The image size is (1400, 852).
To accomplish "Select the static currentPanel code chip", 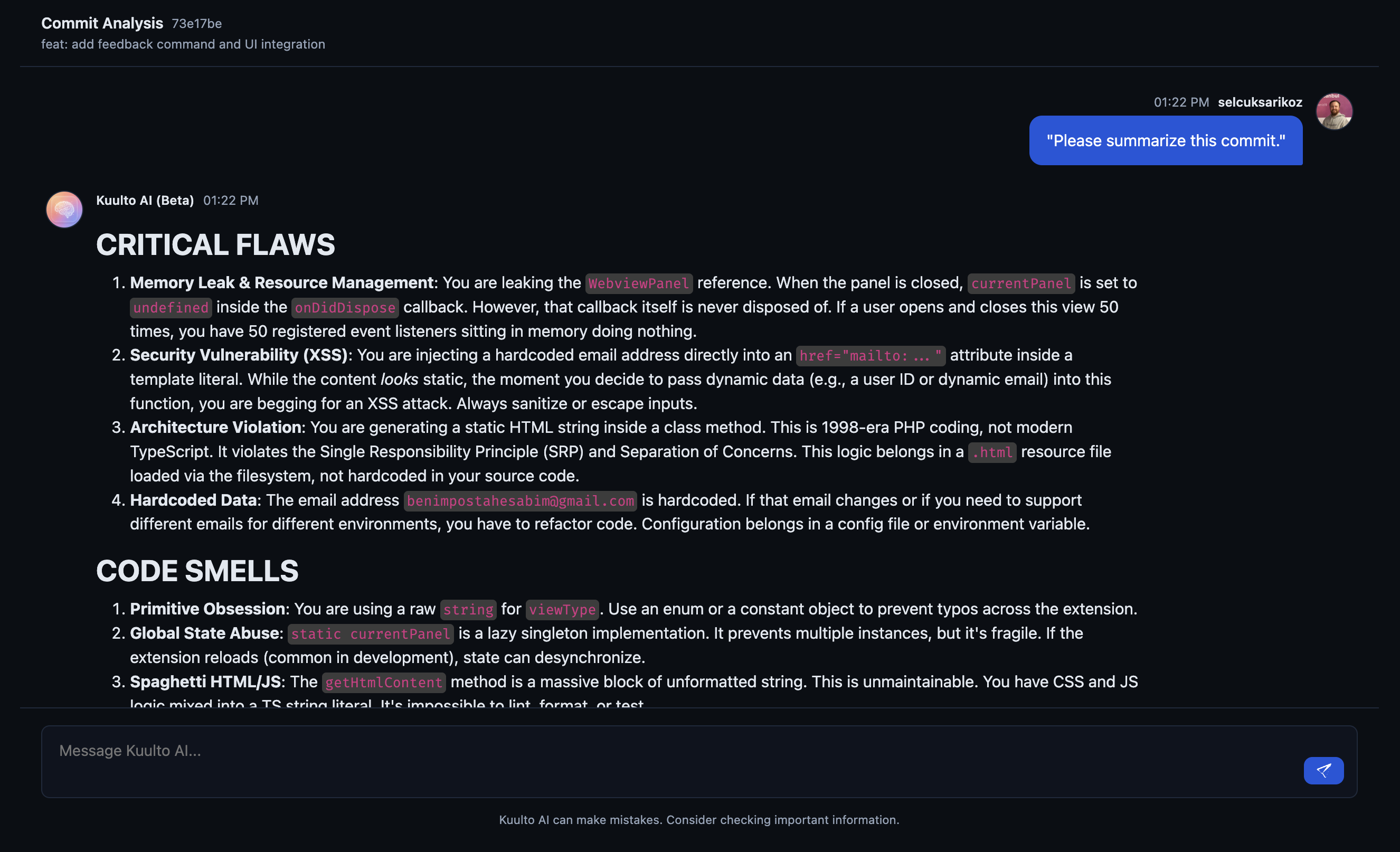I will 370,634.
